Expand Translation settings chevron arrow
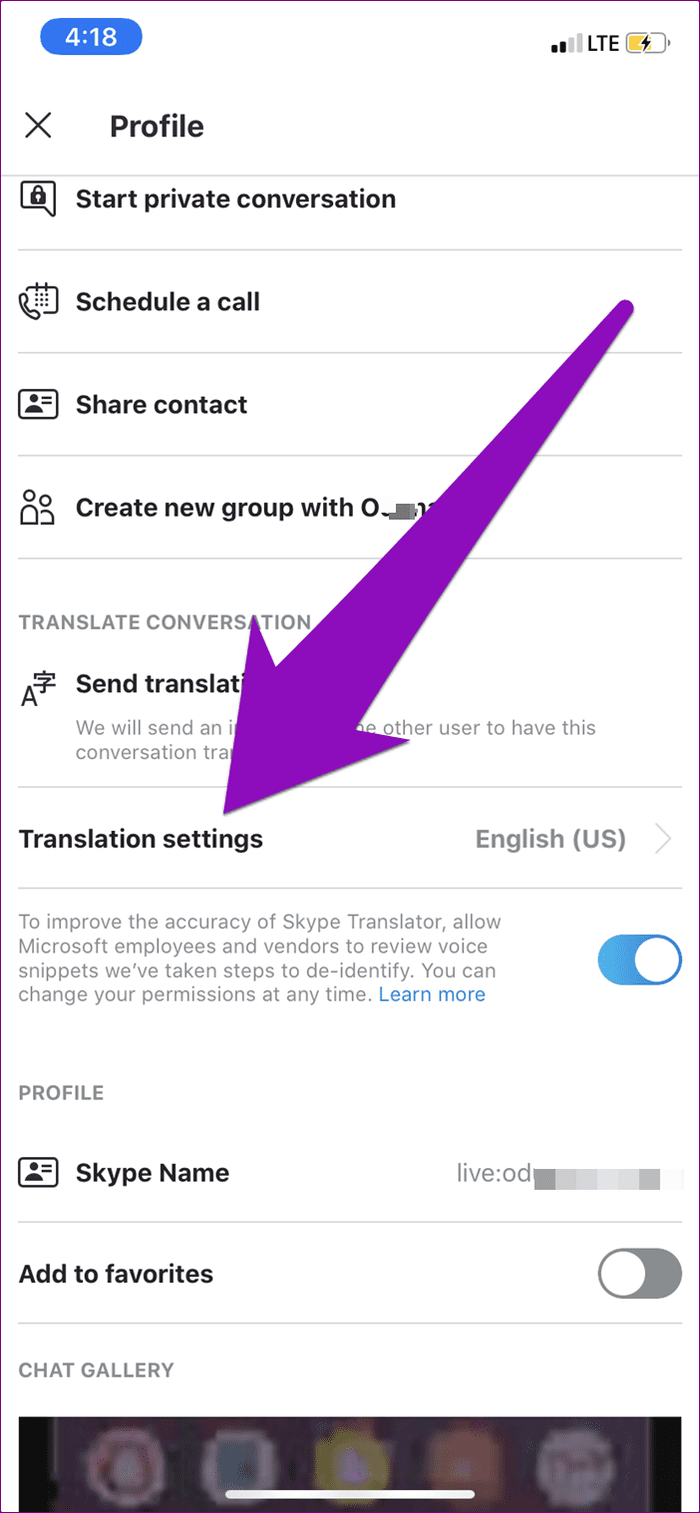700x1513 pixels. click(x=663, y=839)
